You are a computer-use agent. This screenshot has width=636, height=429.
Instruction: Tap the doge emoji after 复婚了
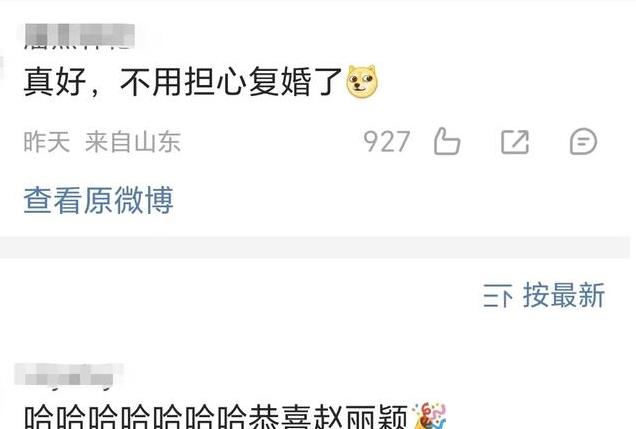pyautogui.click(x=362, y=82)
